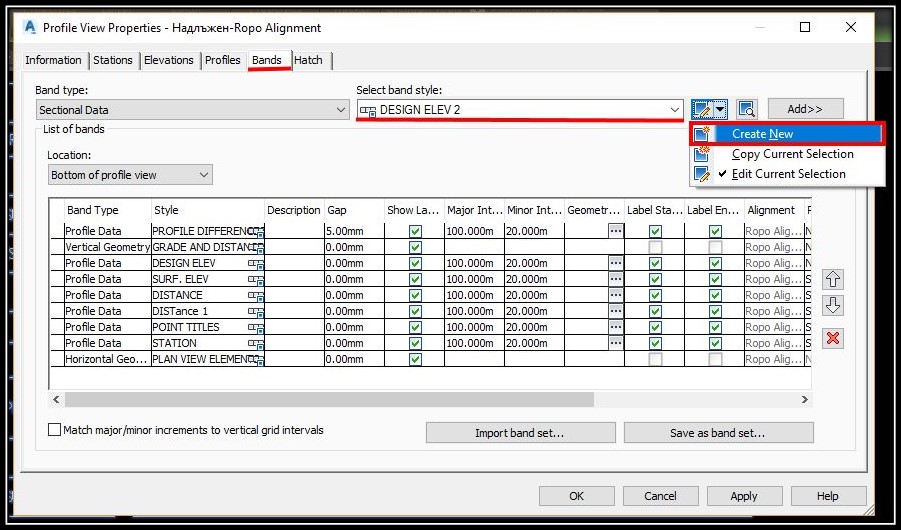Toggle Label Start Station for STATION row
The image size is (901, 530).
point(655,343)
